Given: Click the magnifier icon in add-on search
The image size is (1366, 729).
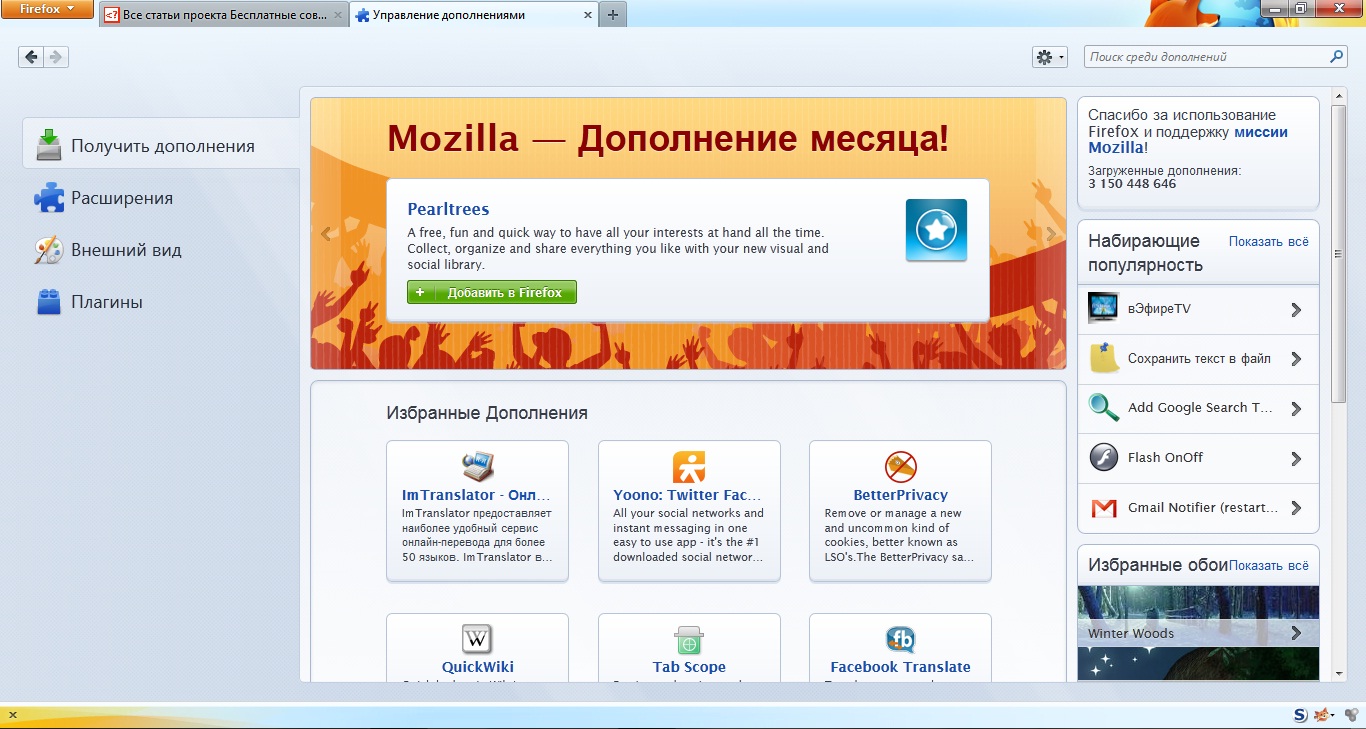Looking at the screenshot, I should [1336, 57].
